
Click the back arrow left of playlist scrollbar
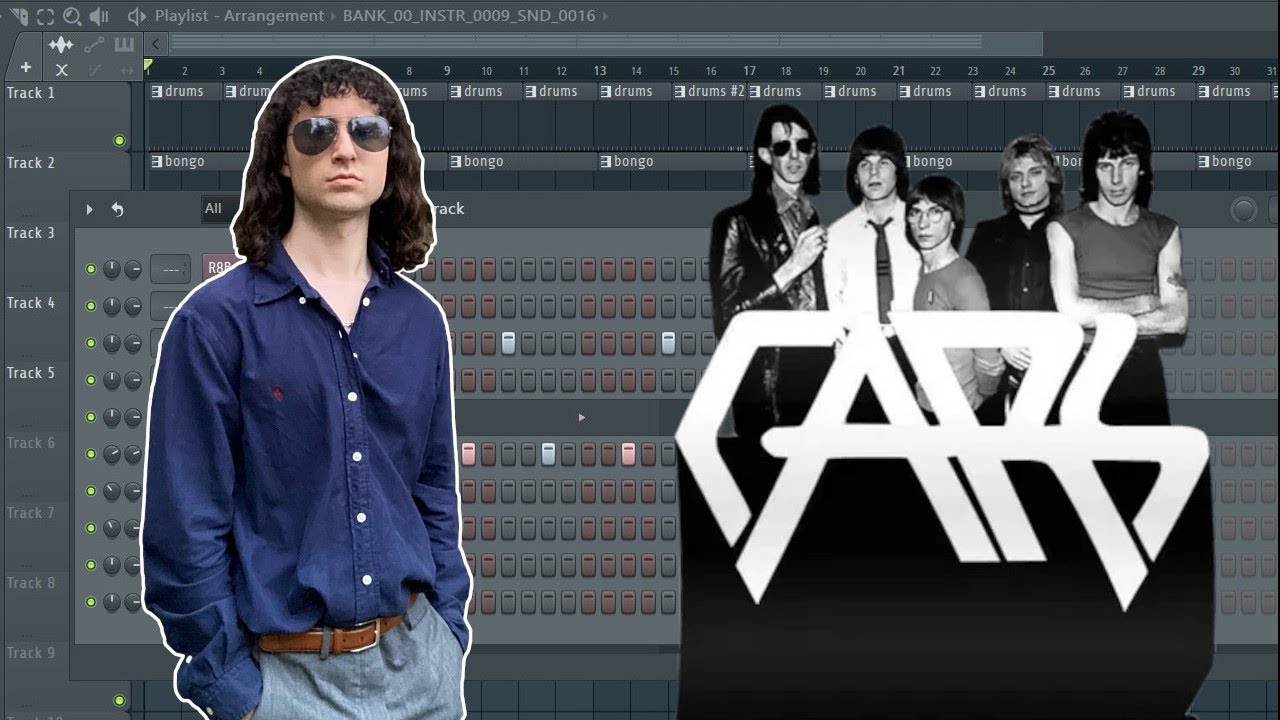[x=155, y=43]
